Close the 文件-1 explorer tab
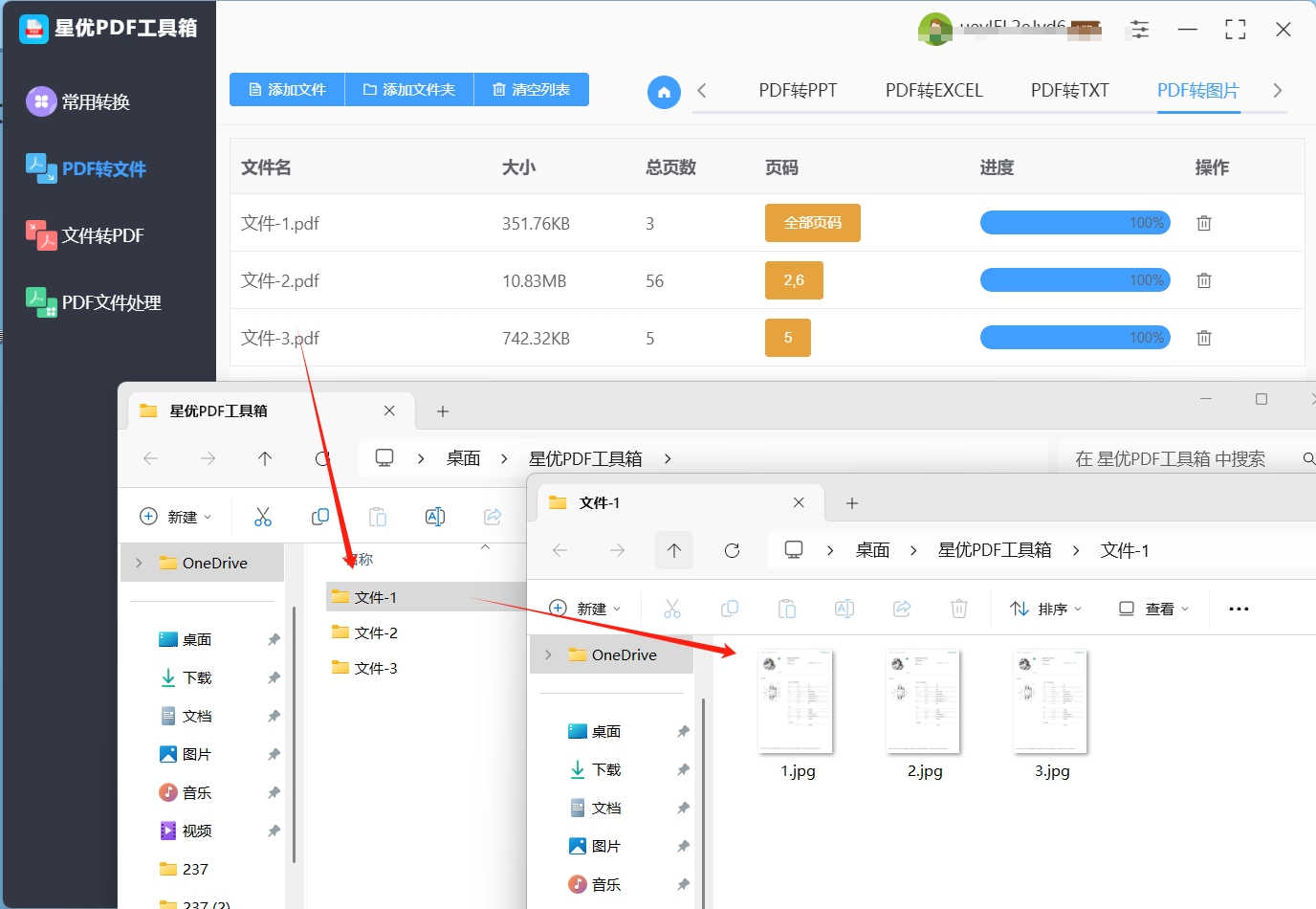 (799, 502)
